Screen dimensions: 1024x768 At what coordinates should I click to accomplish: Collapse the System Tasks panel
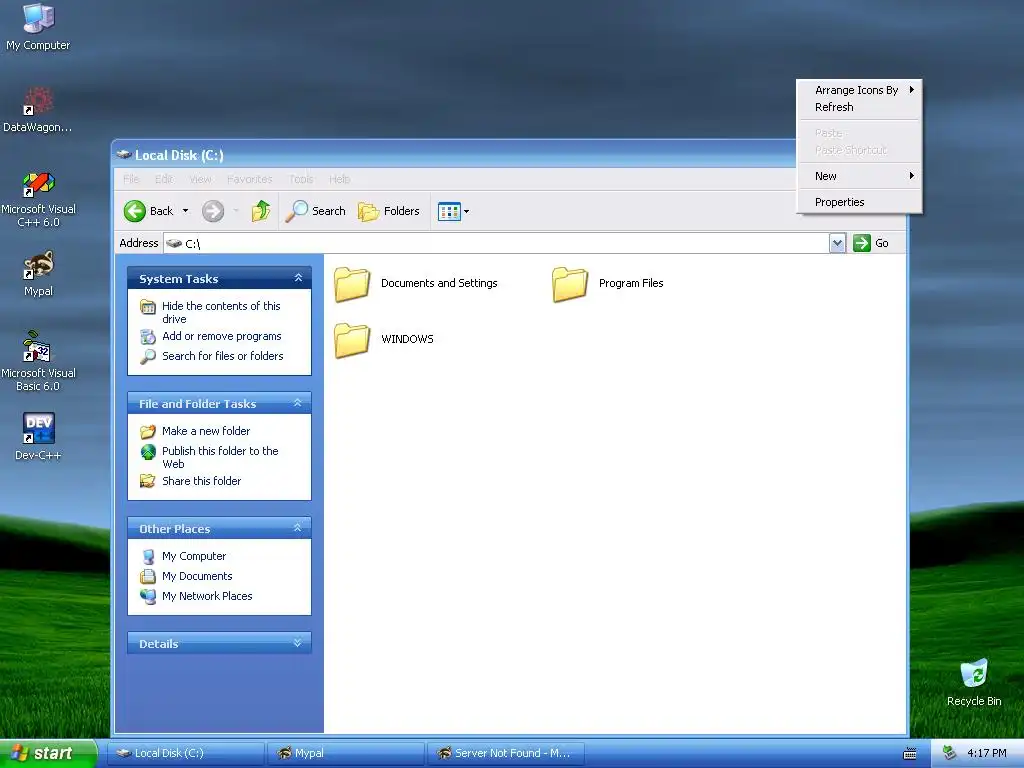(298, 278)
